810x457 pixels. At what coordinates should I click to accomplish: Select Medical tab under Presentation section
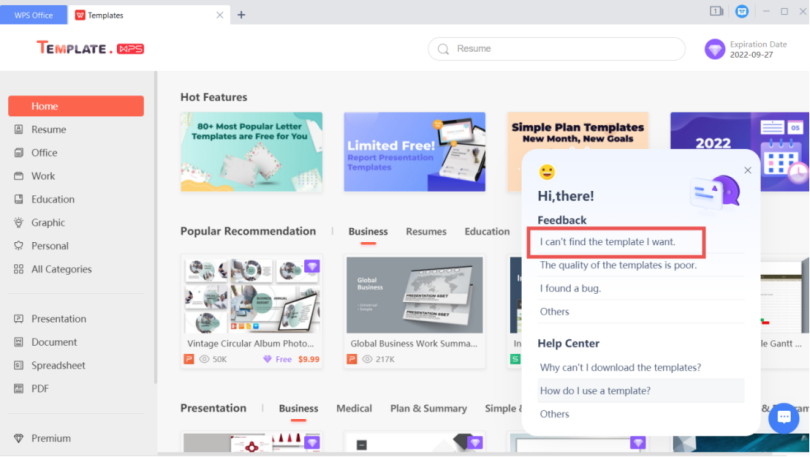(x=354, y=408)
